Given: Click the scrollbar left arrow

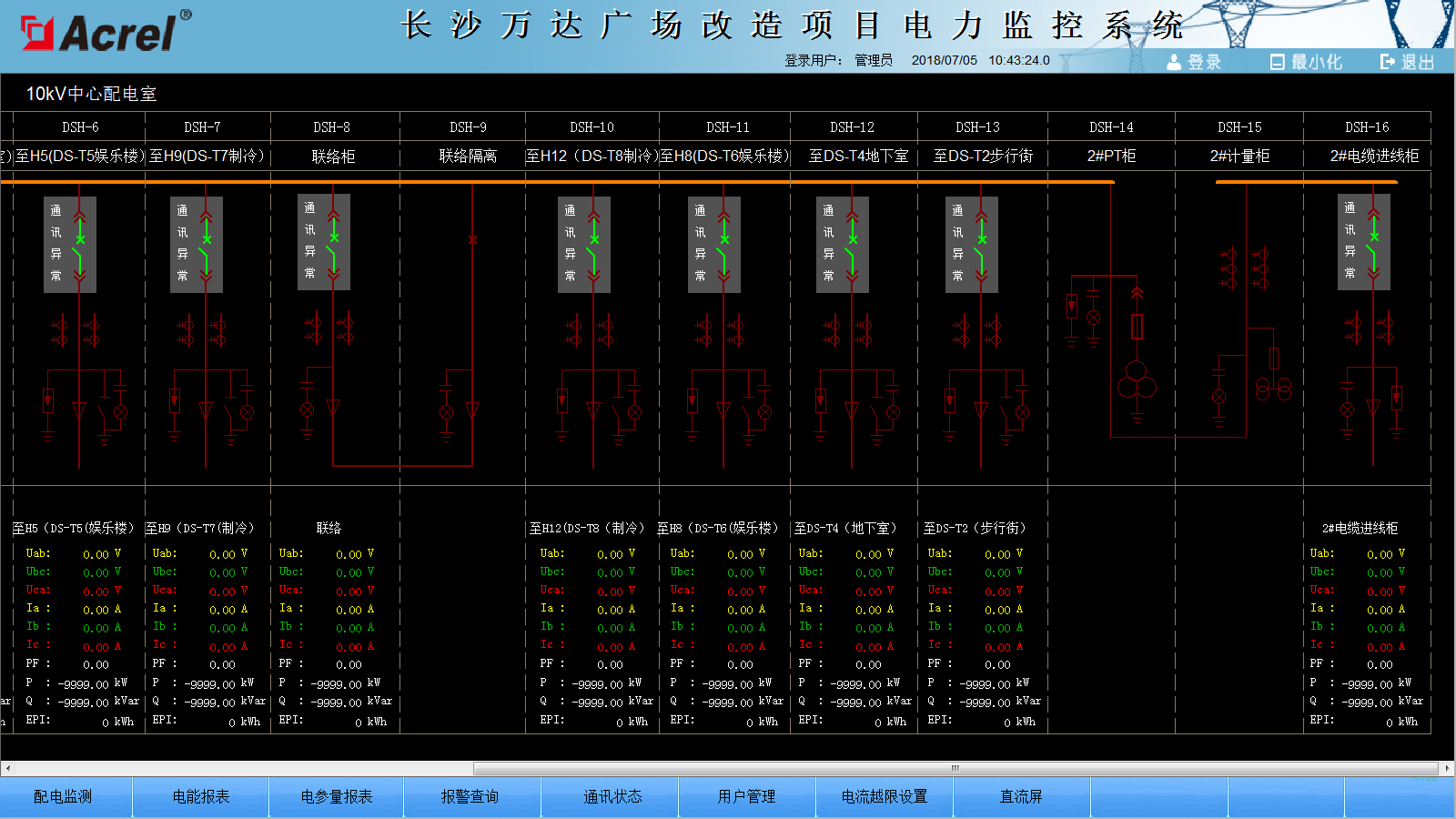Looking at the screenshot, I should (8, 768).
